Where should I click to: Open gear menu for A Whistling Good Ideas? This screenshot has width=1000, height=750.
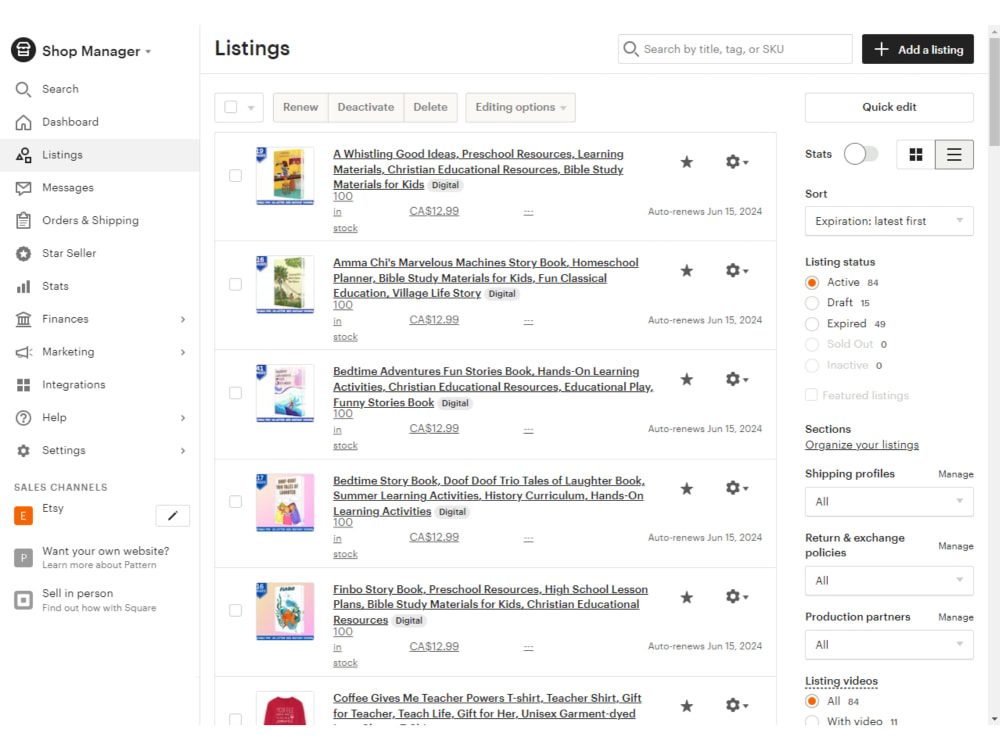737,162
